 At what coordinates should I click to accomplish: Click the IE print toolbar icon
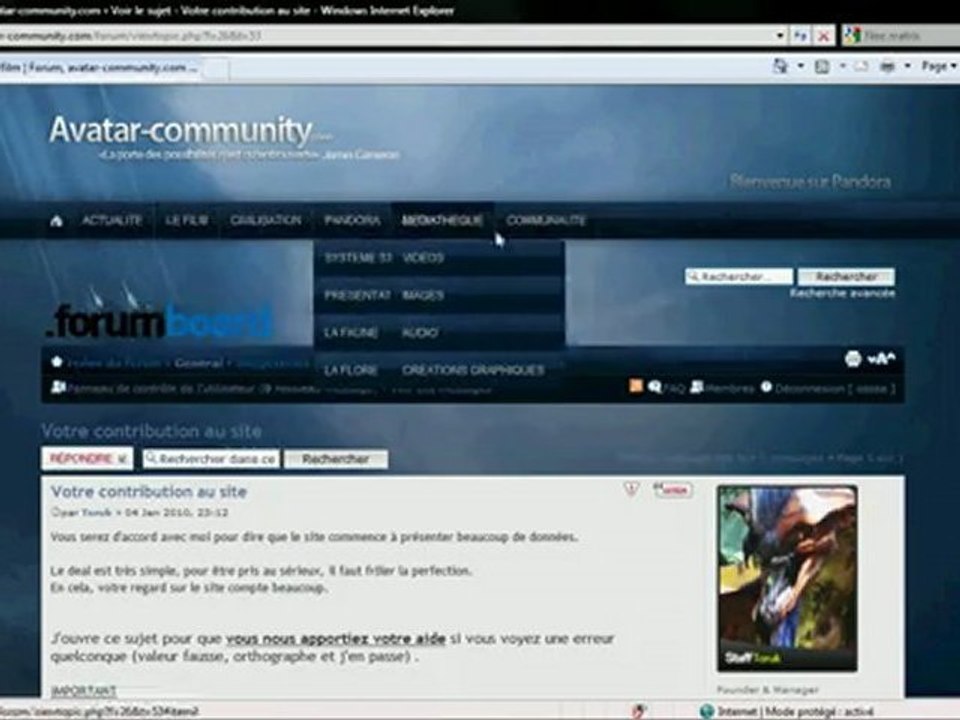[x=887, y=66]
